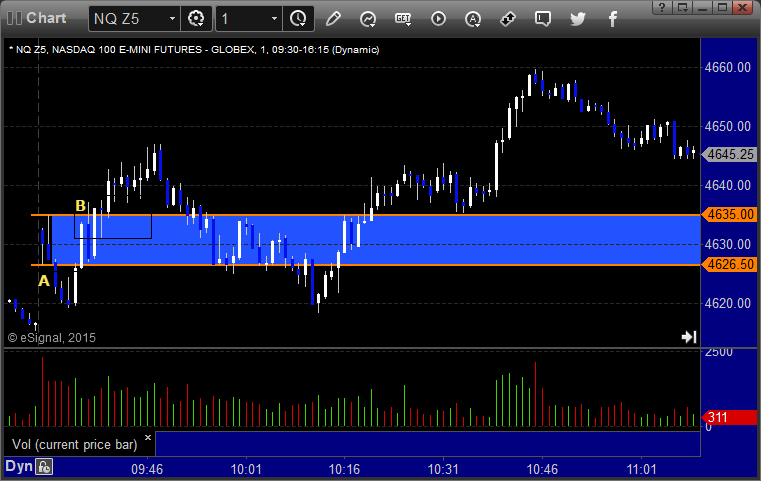Click the 10:46 time axis label
The height and width of the screenshot is (481, 761).
point(543,469)
